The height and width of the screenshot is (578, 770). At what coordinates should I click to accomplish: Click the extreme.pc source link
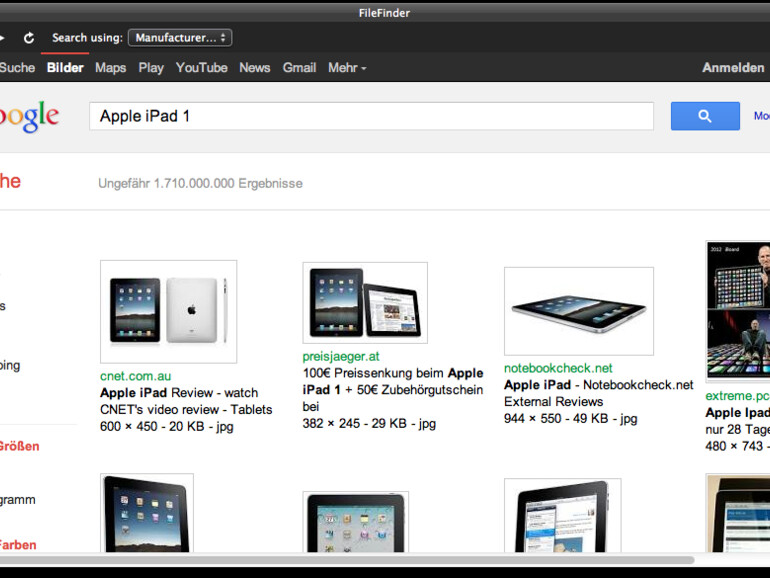pos(738,396)
